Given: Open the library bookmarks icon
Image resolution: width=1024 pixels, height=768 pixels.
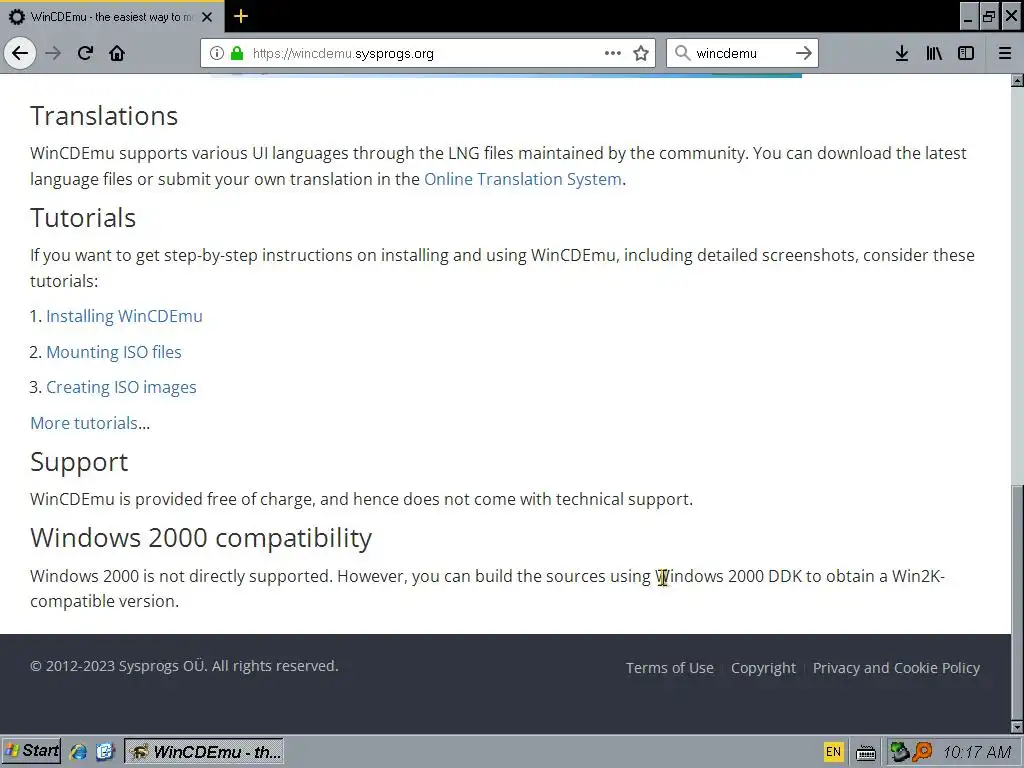Looking at the screenshot, I should point(934,53).
